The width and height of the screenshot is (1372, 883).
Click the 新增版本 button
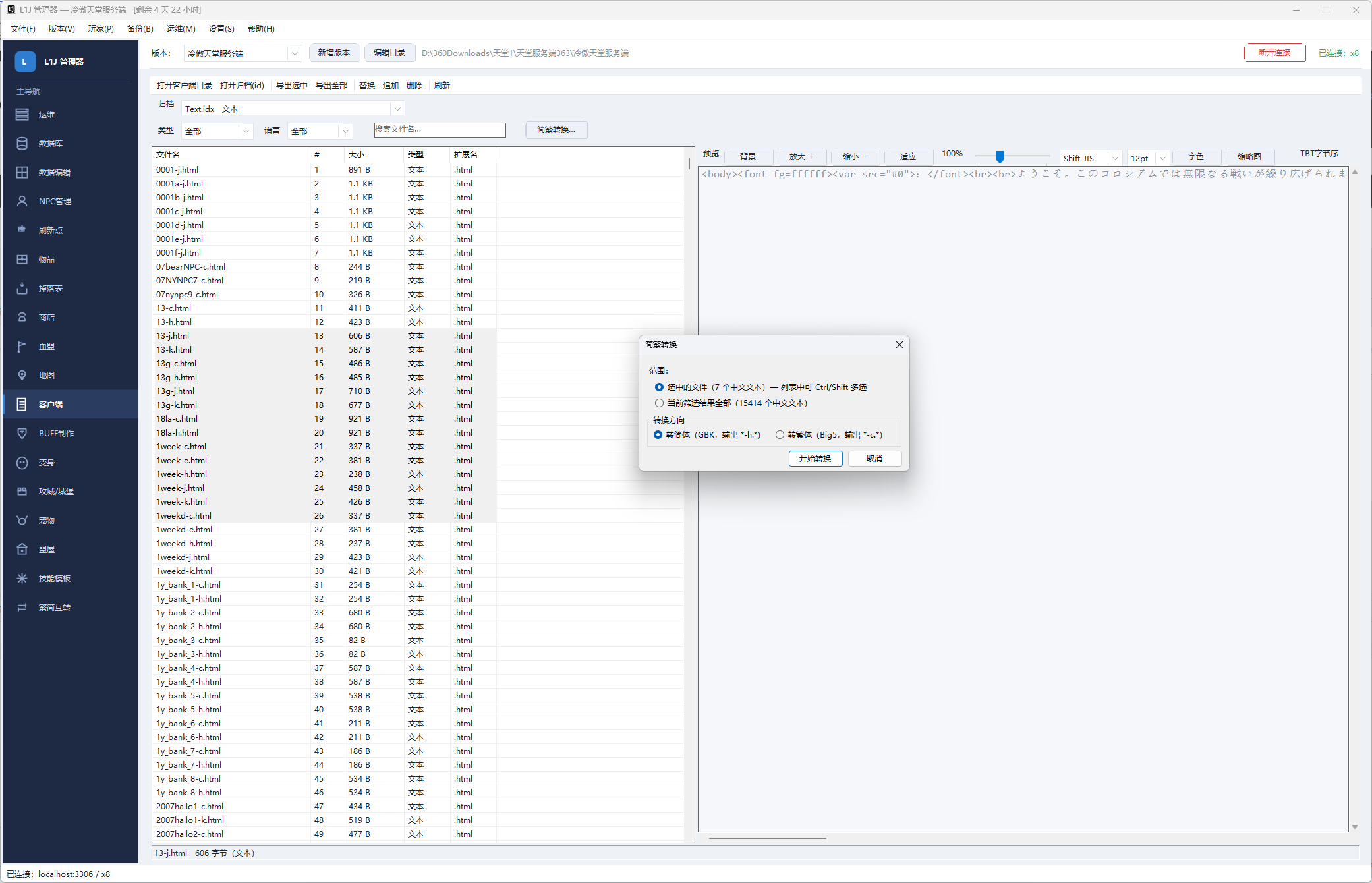[x=334, y=53]
